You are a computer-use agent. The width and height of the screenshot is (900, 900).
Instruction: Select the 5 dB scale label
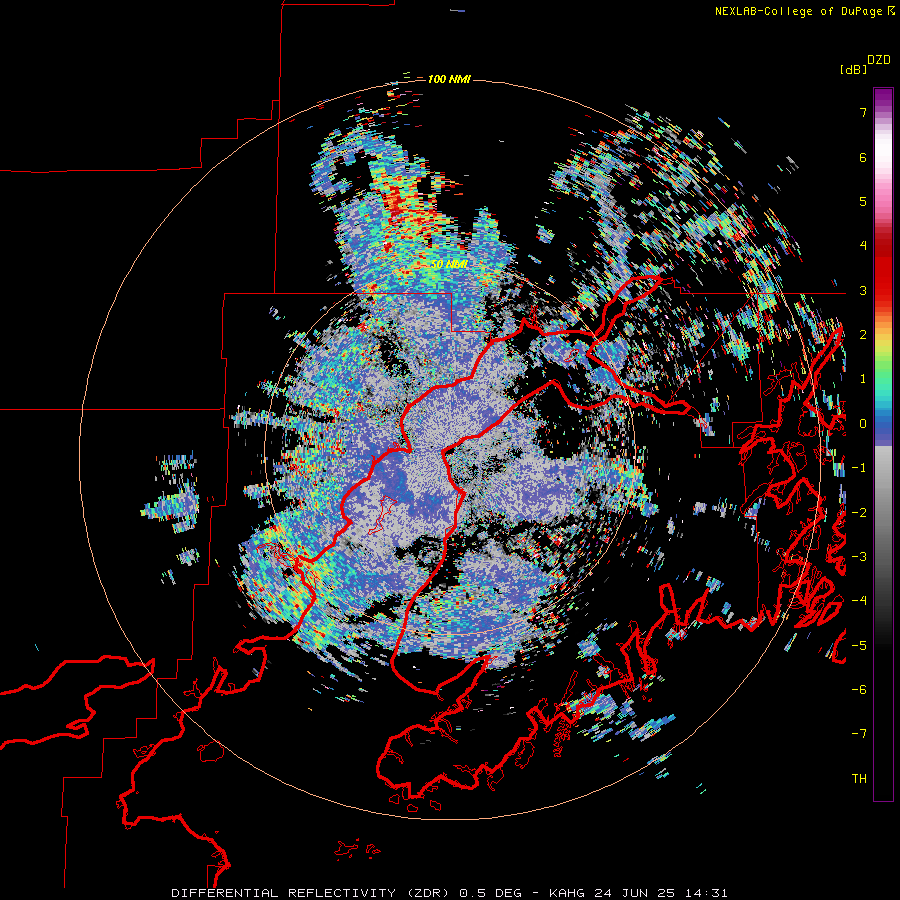[863, 201]
